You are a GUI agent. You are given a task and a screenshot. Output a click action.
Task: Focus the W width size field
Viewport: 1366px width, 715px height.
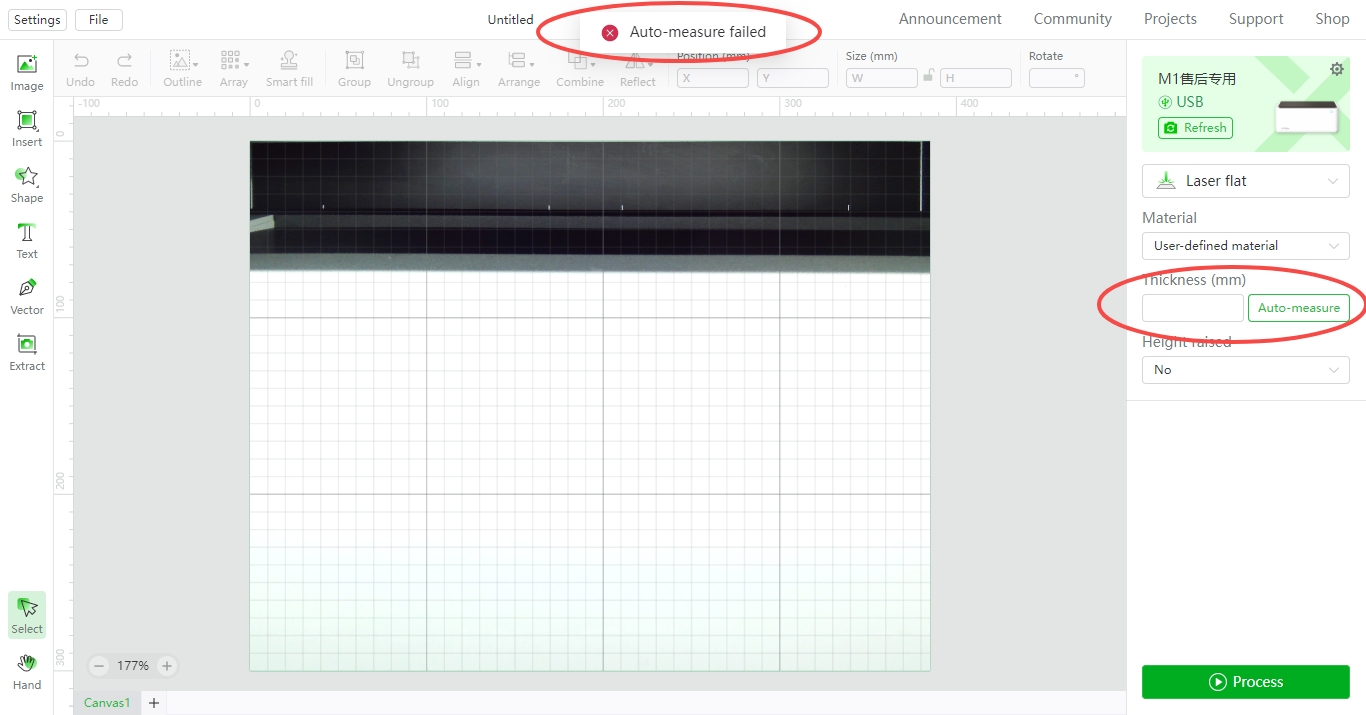(x=882, y=78)
